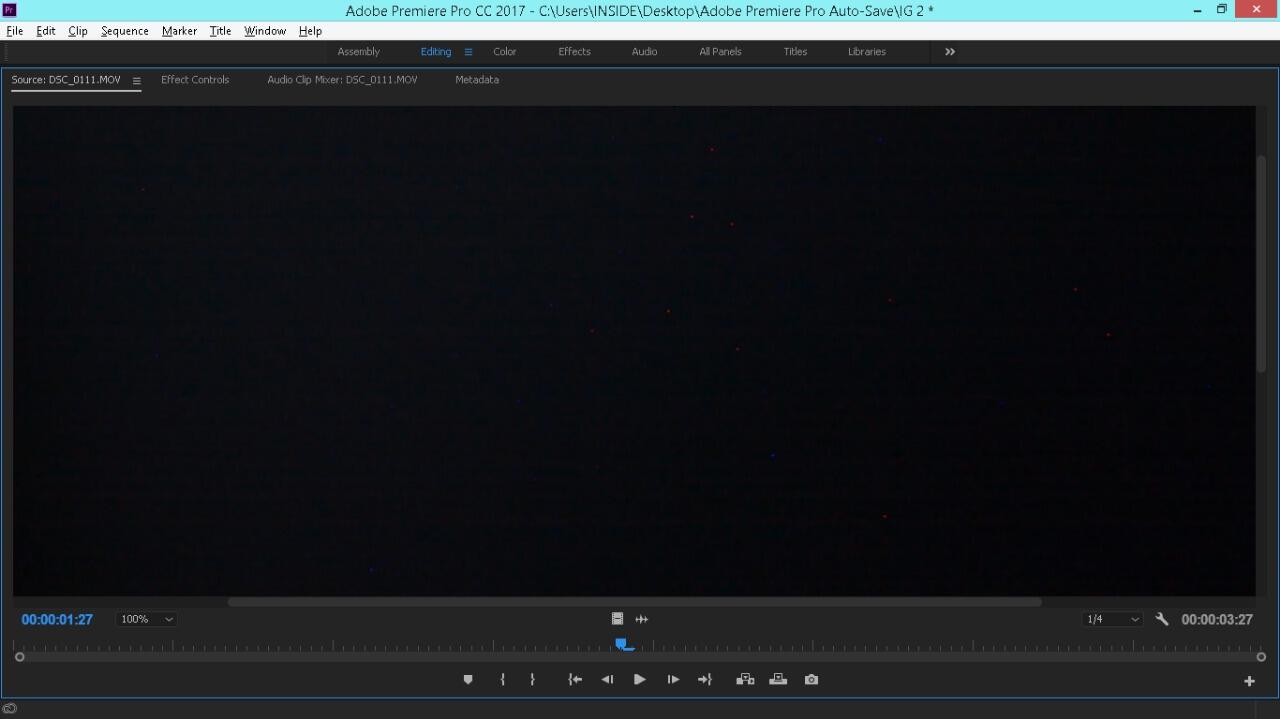Open the Marker menu
The height and width of the screenshot is (719, 1280).
[x=180, y=31]
